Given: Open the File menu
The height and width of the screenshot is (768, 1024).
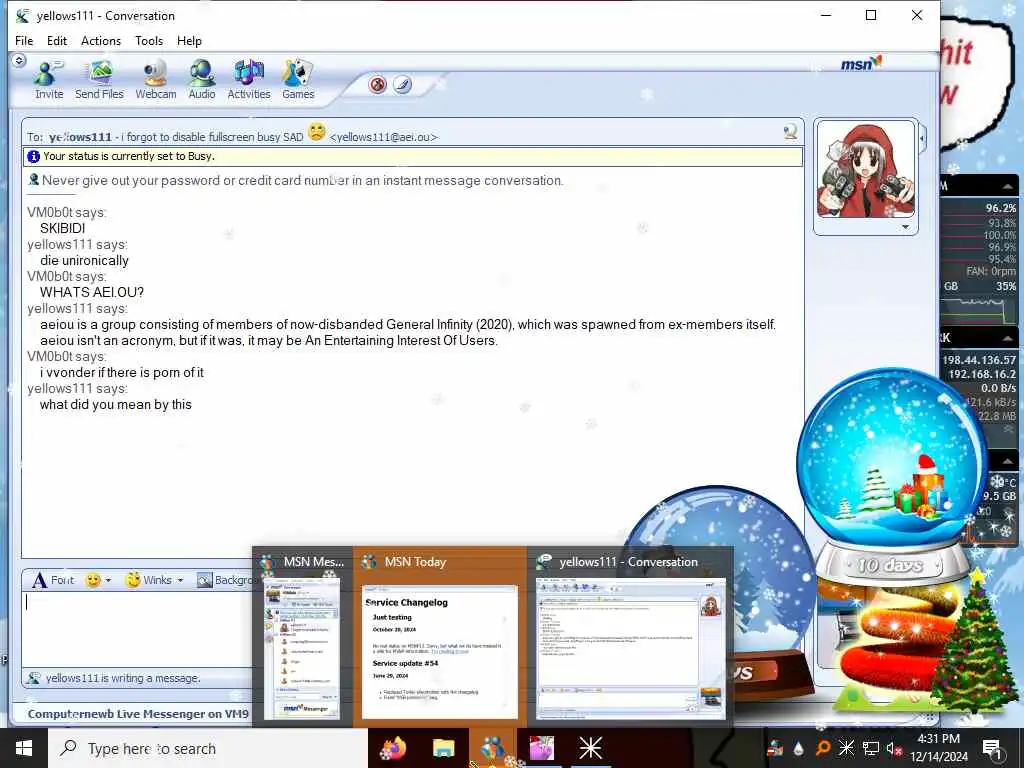Looking at the screenshot, I should pyautogui.click(x=24, y=40).
